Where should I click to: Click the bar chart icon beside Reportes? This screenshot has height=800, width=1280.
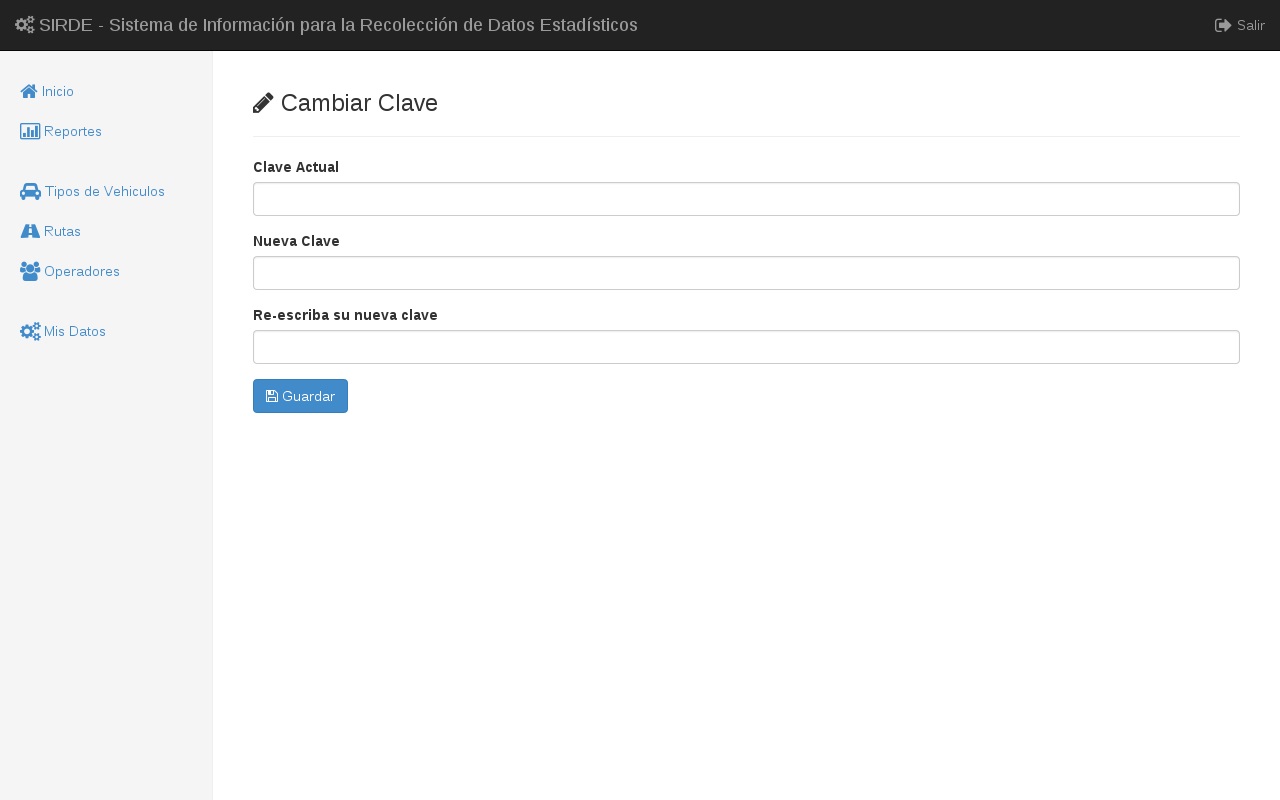pyautogui.click(x=30, y=131)
